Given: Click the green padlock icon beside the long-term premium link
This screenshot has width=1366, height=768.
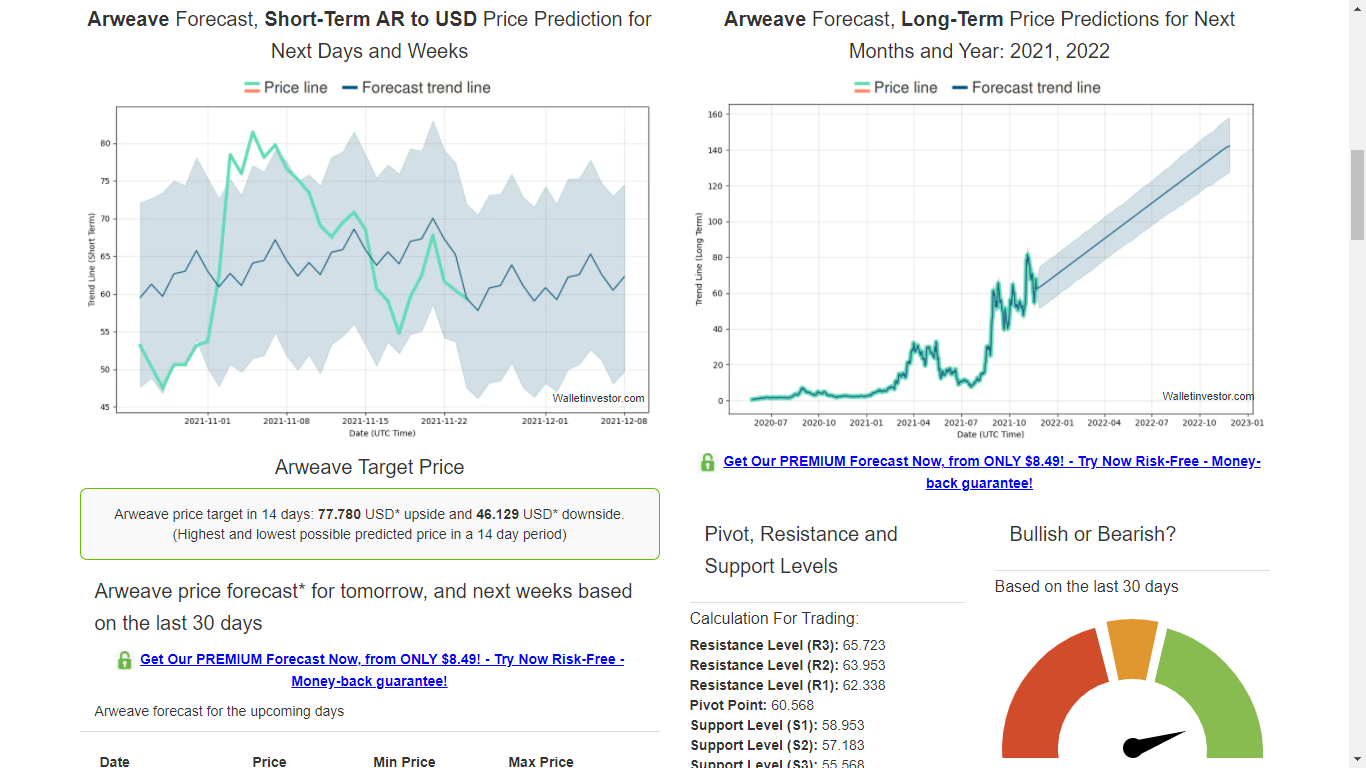Looking at the screenshot, I should coord(706,461).
